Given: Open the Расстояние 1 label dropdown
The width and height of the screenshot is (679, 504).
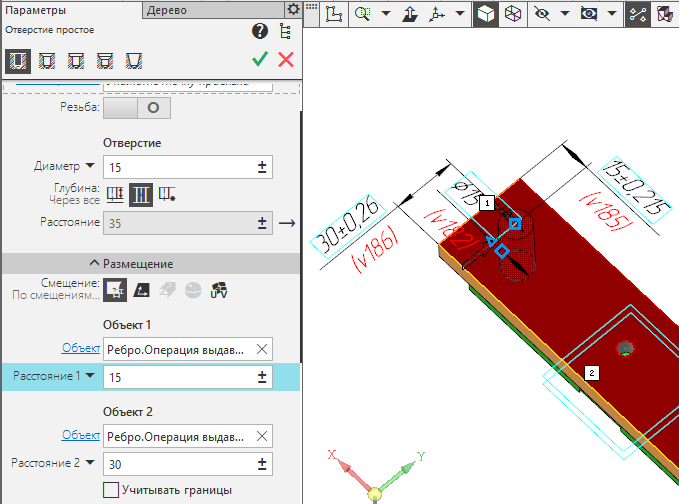Looking at the screenshot, I should (90, 375).
